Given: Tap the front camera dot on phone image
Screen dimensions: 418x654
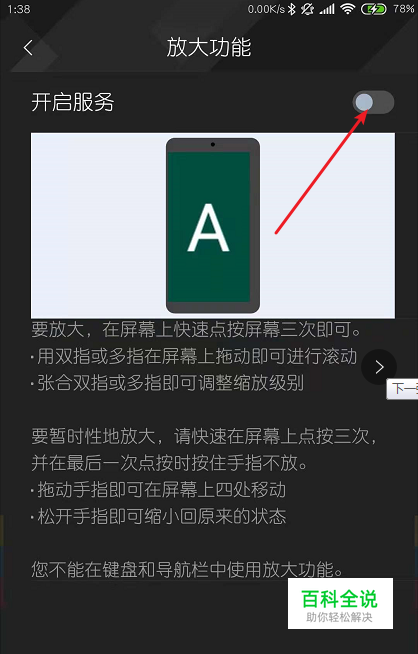Looking at the screenshot, I should coord(213,145).
